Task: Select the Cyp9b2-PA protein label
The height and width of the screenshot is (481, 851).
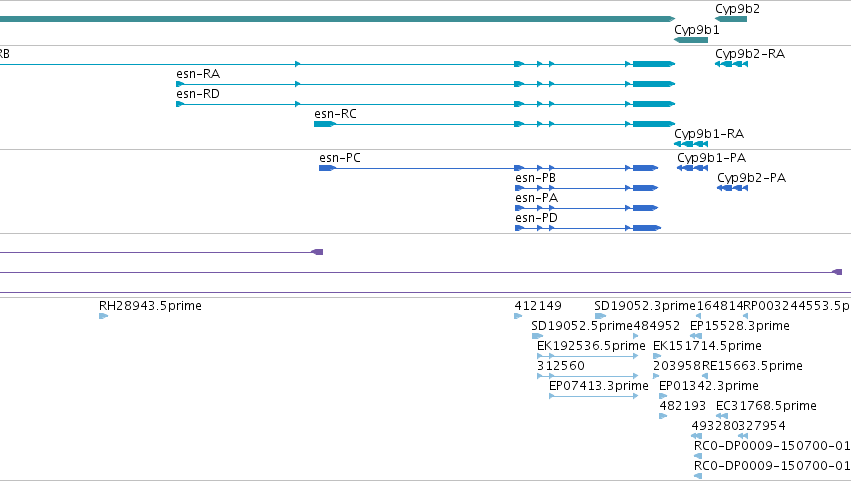Action: click(x=751, y=178)
